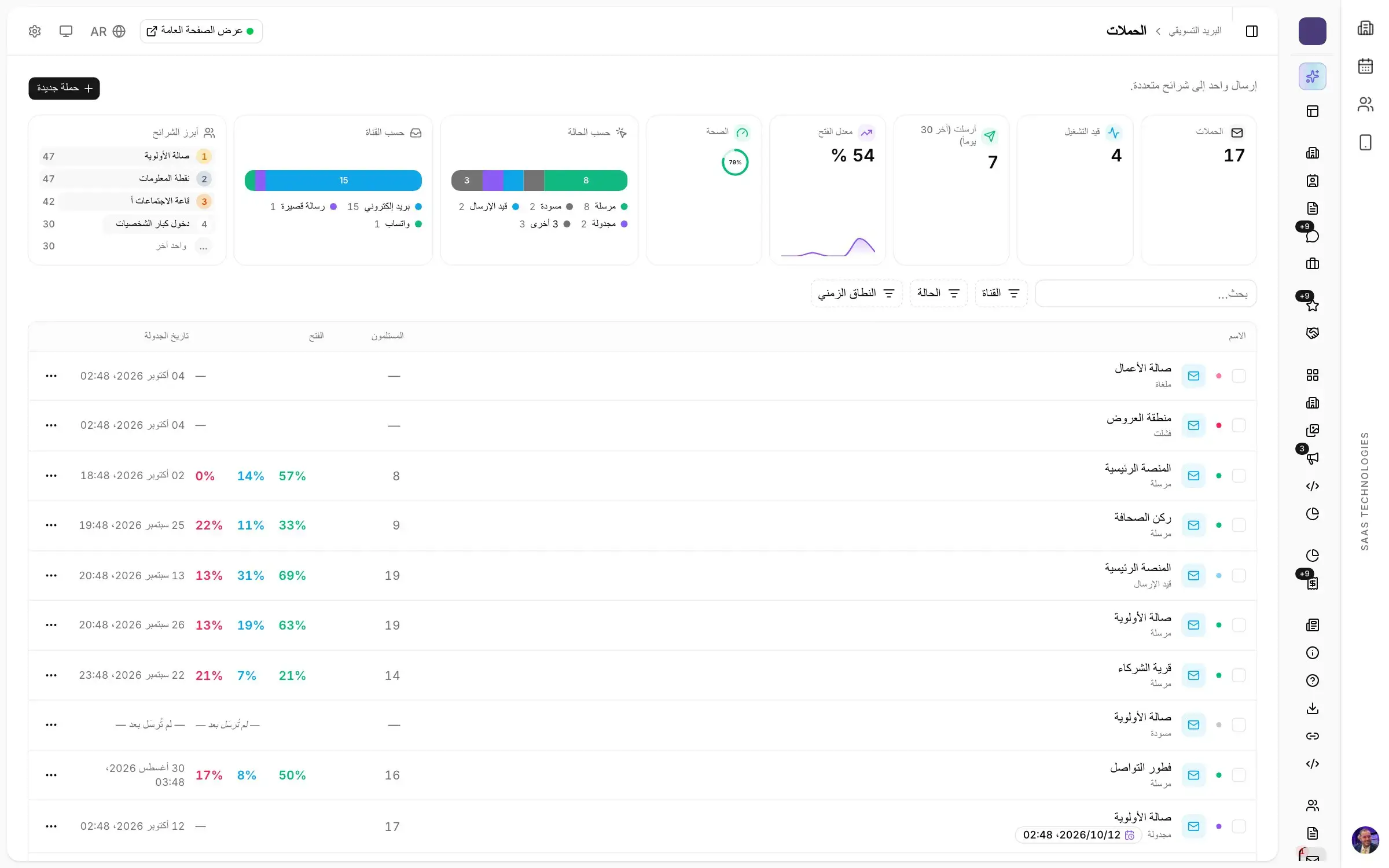Open the download icon in sidebar
Screen dimensions: 1389x868
pyautogui.click(x=1312, y=708)
